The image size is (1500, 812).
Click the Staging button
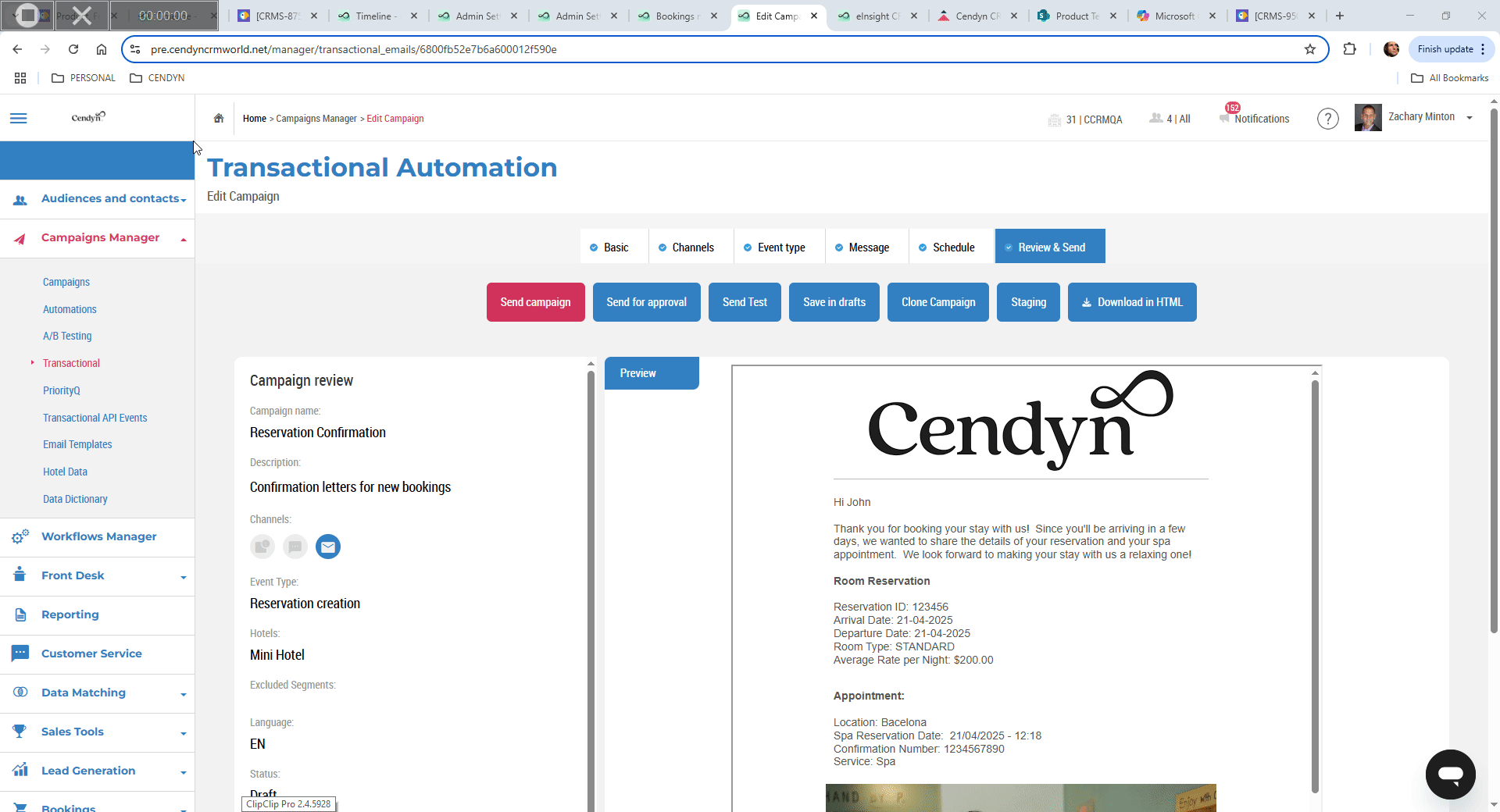1028,302
